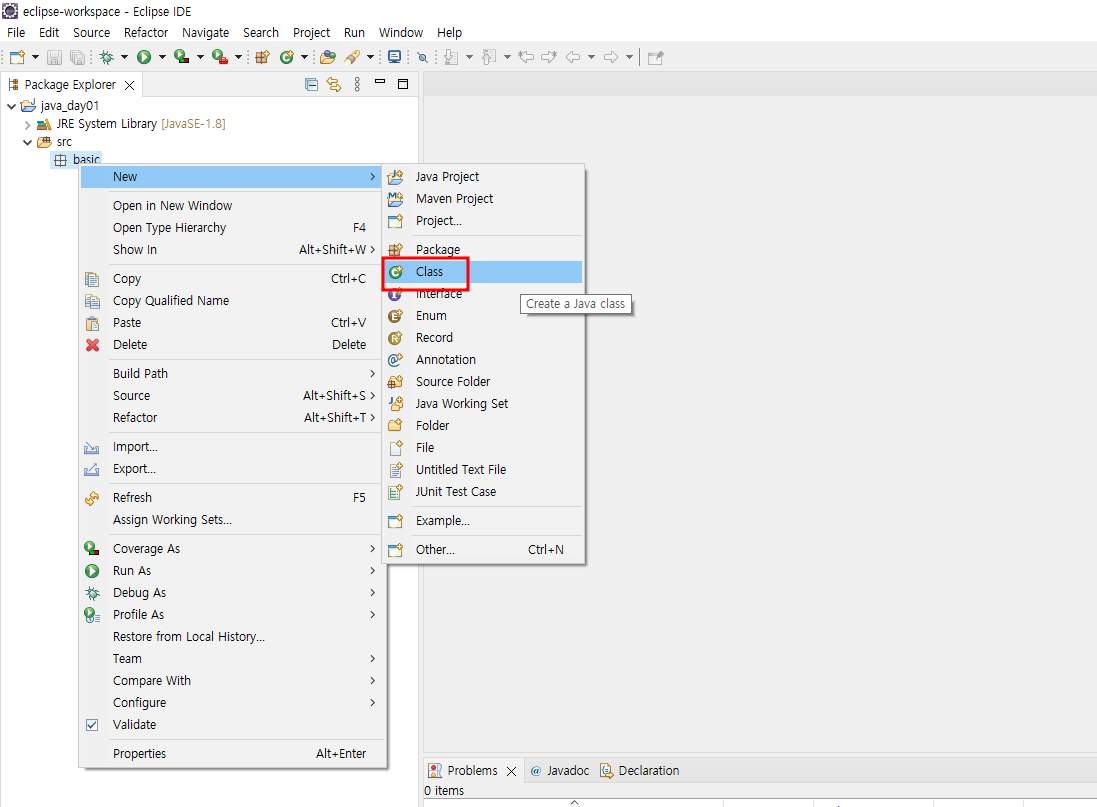
Task: Choose Source Folder from New submenu
Action: pos(484,381)
